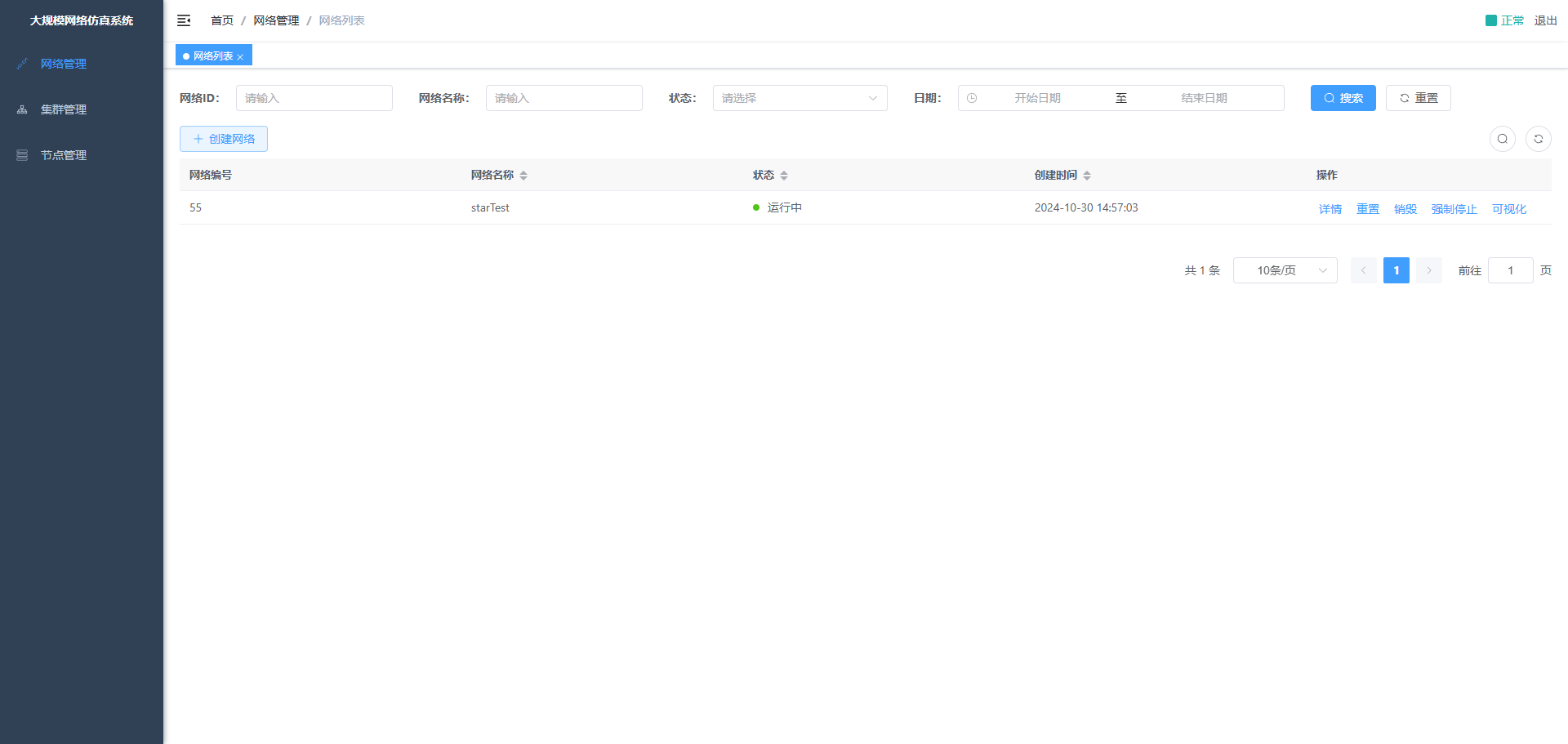Click the 创建网络 button
This screenshot has width=1568, height=744.
[x=224, y=139]
